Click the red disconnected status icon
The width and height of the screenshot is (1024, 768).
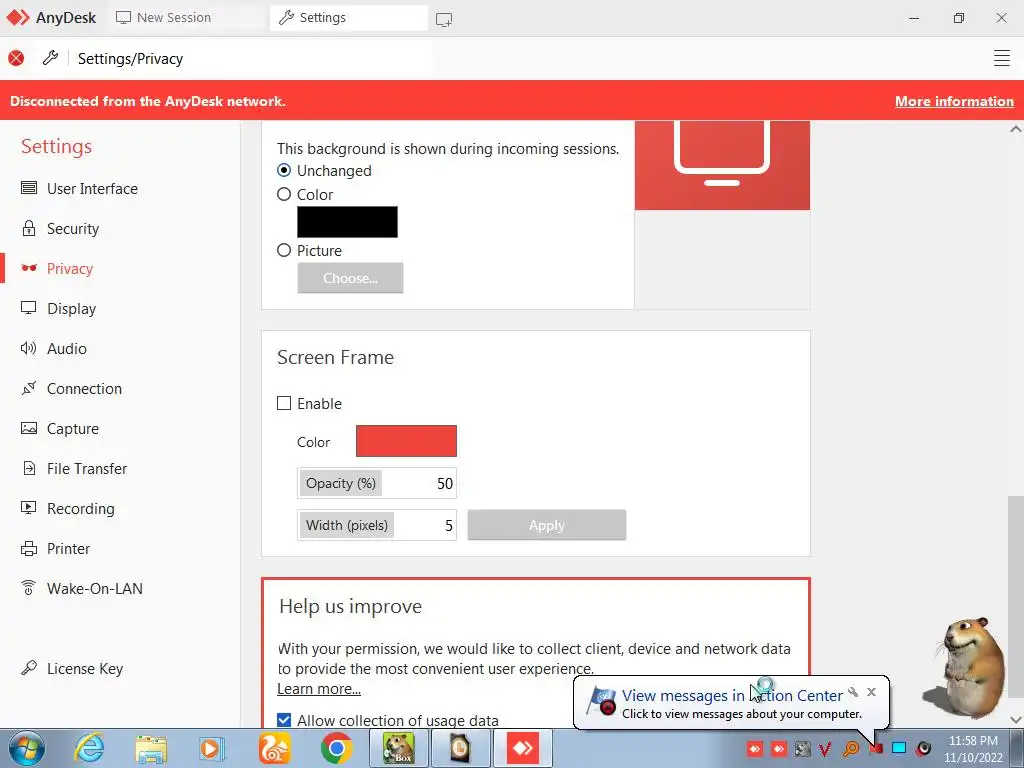click(x=16, y=58)
